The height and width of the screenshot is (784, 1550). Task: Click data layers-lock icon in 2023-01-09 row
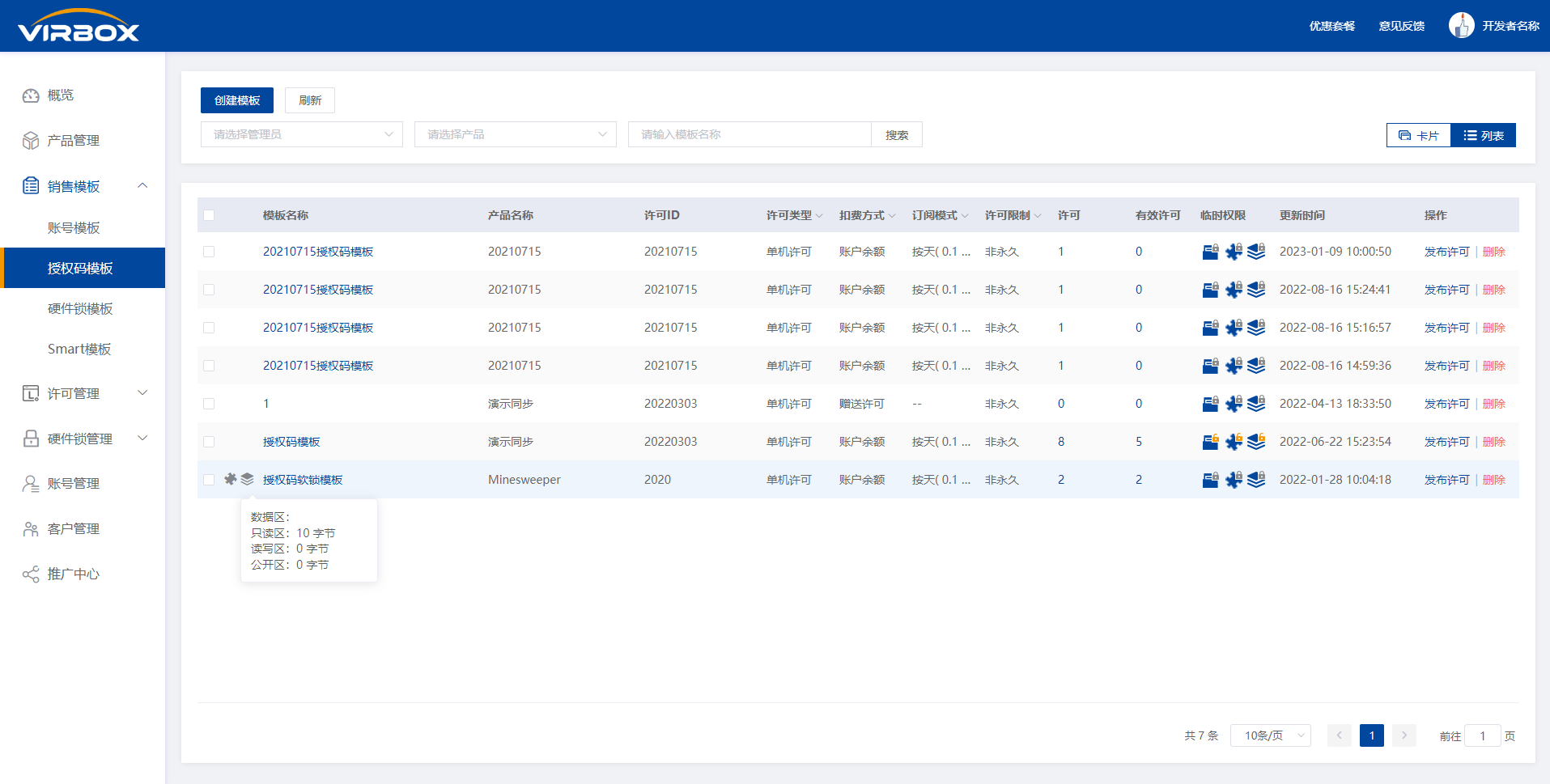click(x=1256, y=252)
